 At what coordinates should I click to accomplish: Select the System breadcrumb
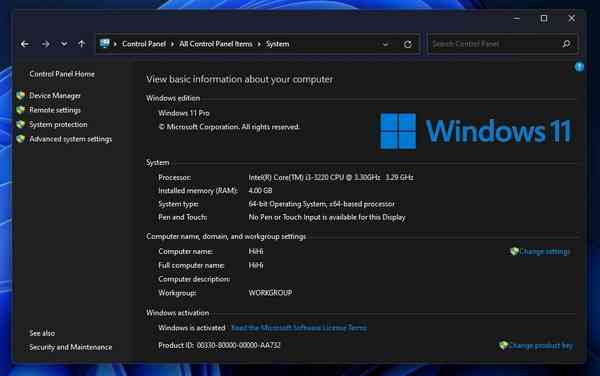click(277, 44)
